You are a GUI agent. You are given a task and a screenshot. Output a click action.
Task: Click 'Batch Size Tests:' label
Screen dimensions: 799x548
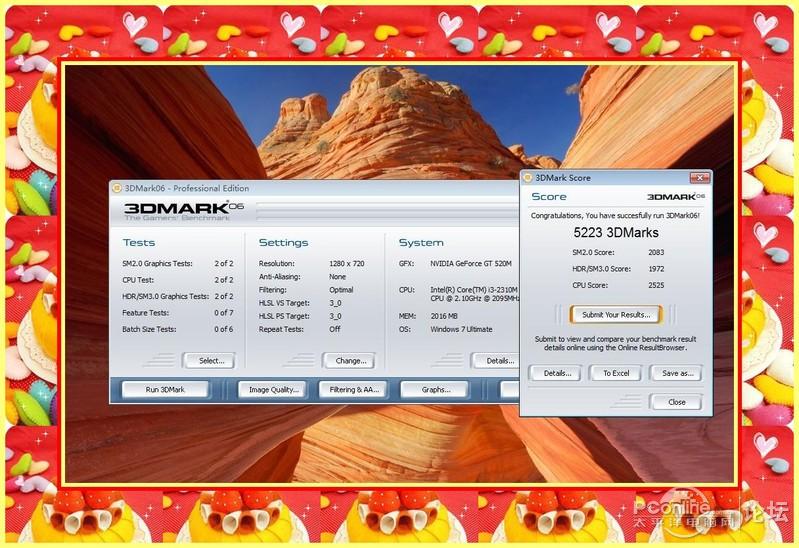(149, 329)
